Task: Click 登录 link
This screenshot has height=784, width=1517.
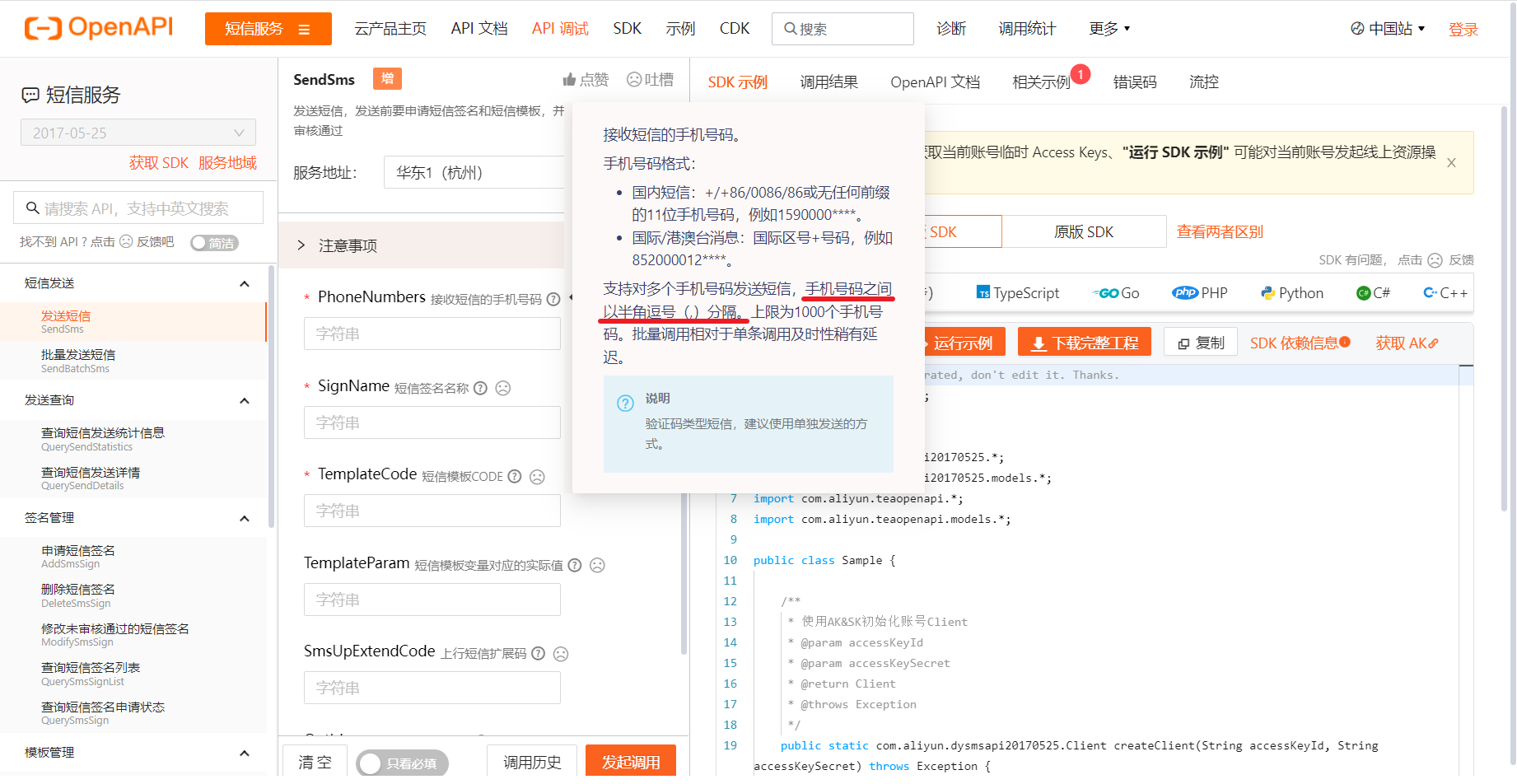Action: (x=1463, y=30)
